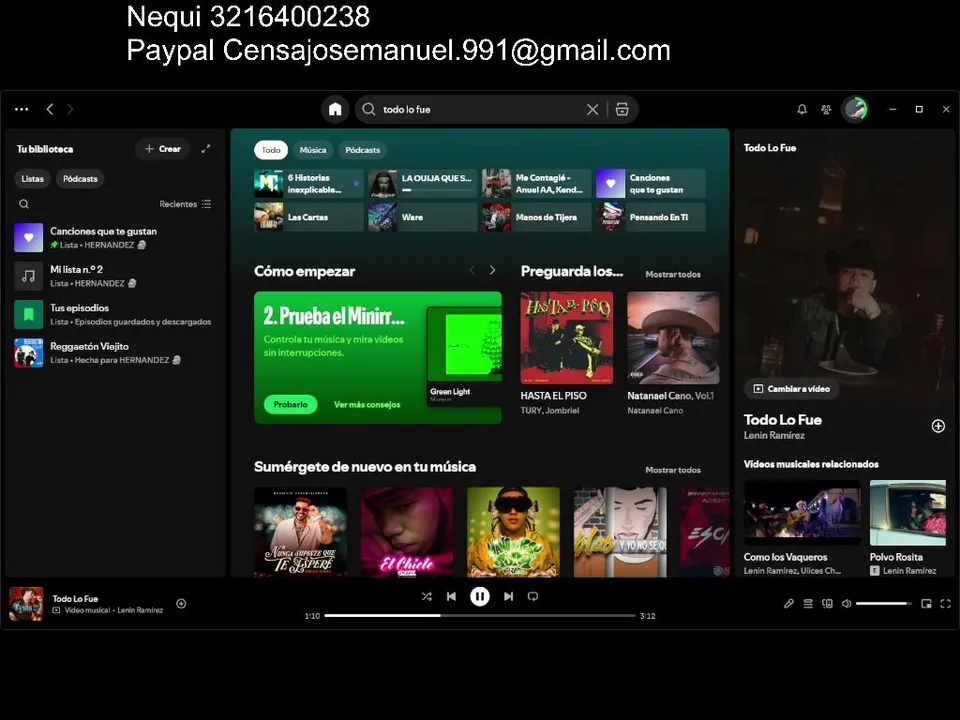Toggle the Listas library filter
This screenshot has width=960, height=720.
(x=32, y=179)
